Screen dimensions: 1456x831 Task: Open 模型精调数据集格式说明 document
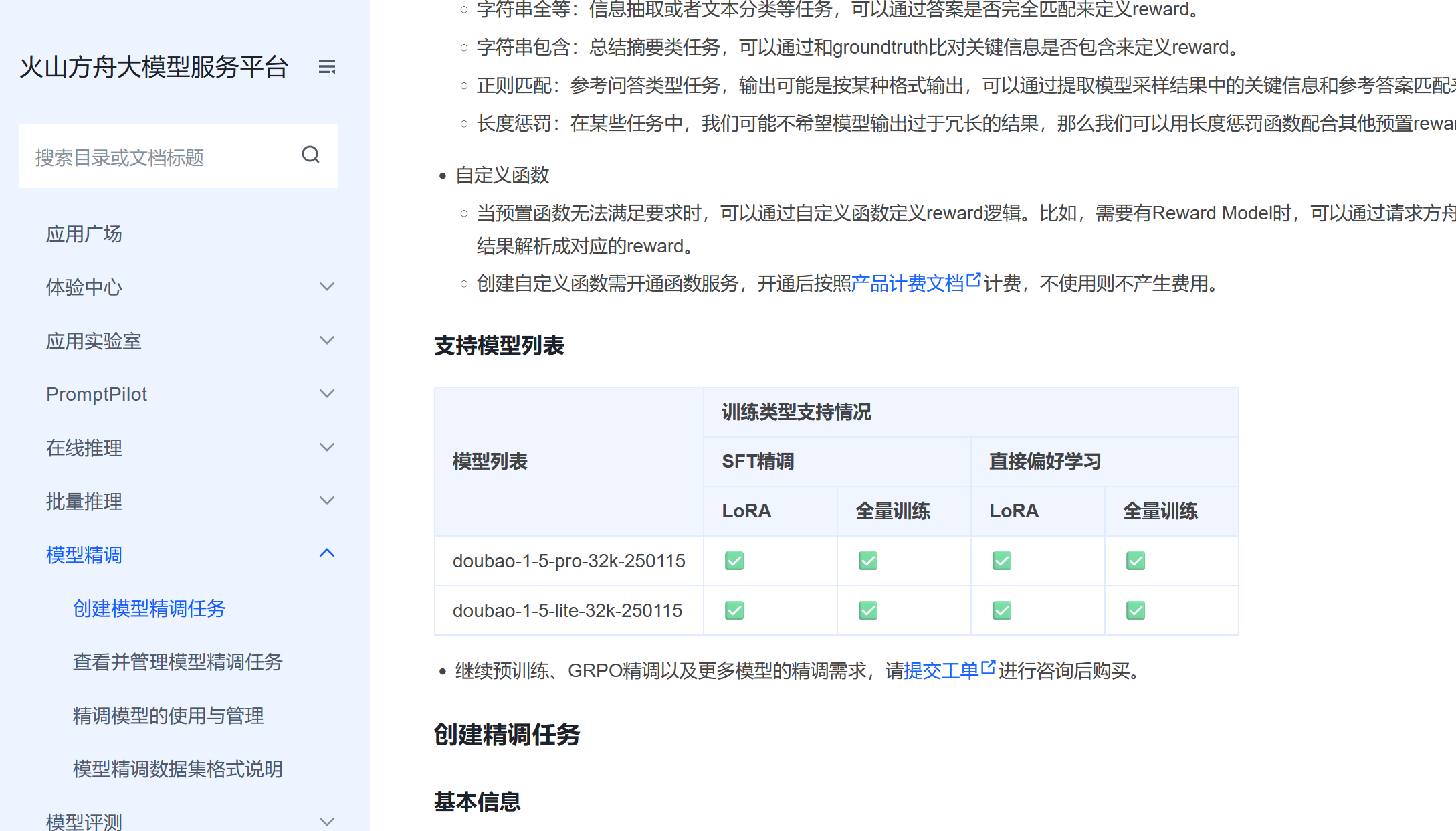(x=177, y=769)
